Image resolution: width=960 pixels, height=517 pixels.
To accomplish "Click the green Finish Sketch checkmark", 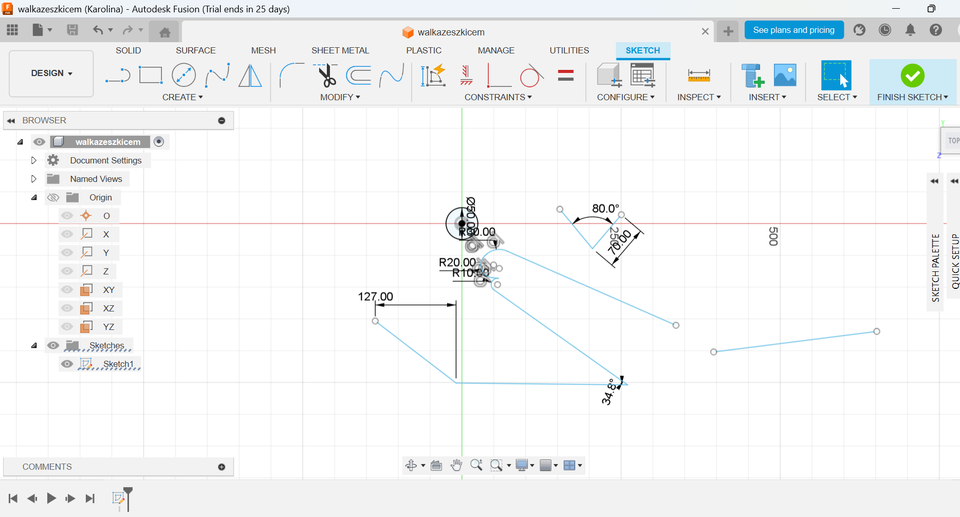I will click(x=912, y=75).
